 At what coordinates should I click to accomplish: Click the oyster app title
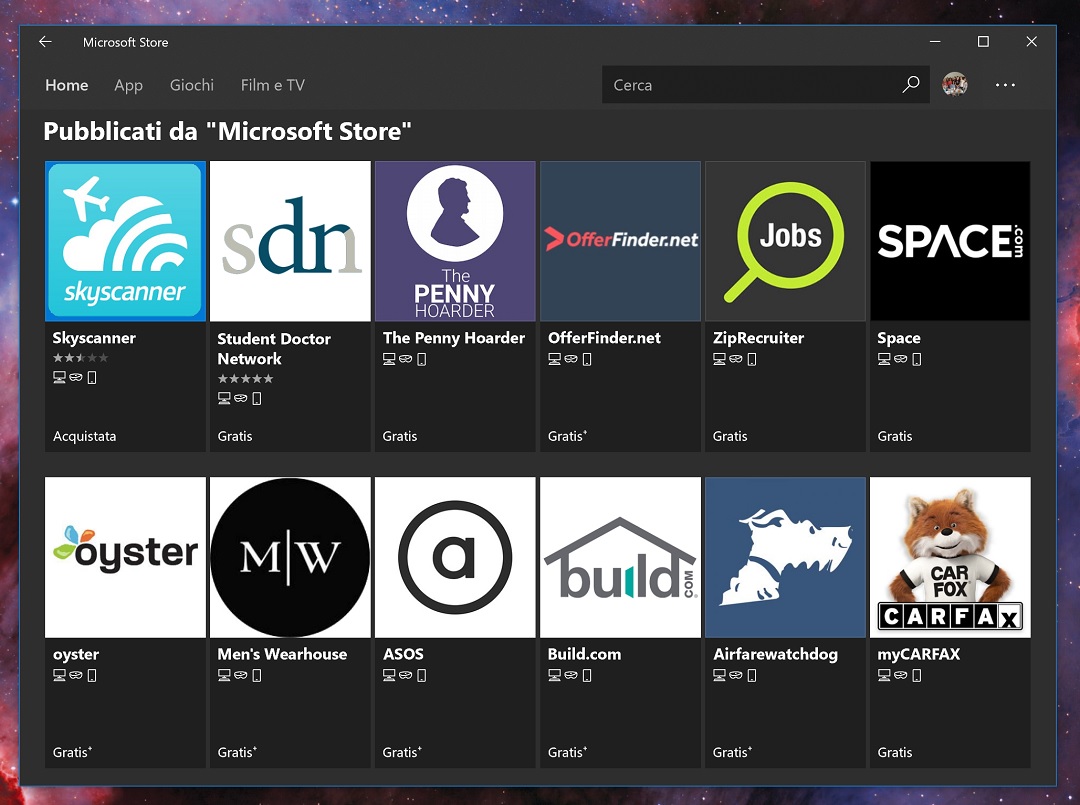[76, 654]
